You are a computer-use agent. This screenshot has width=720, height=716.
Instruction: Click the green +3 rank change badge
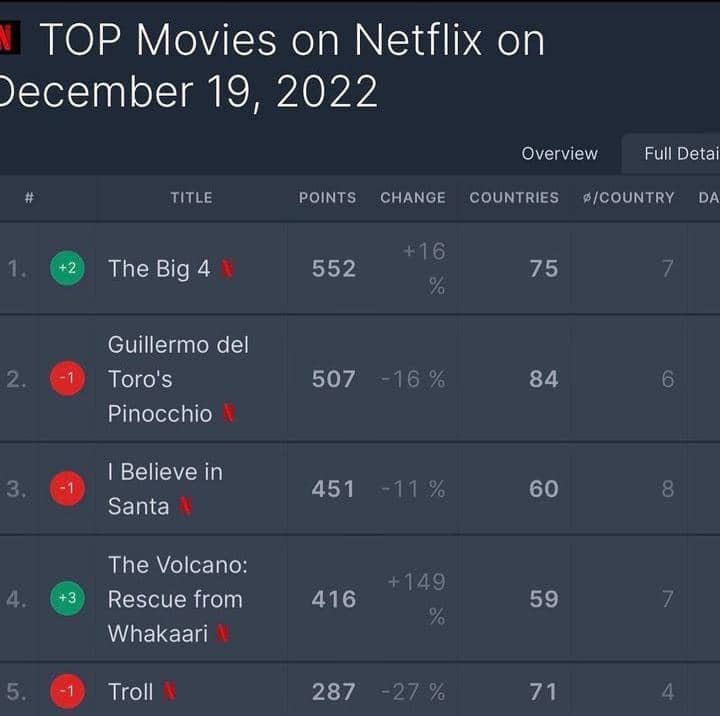click(x=67, y=599)
